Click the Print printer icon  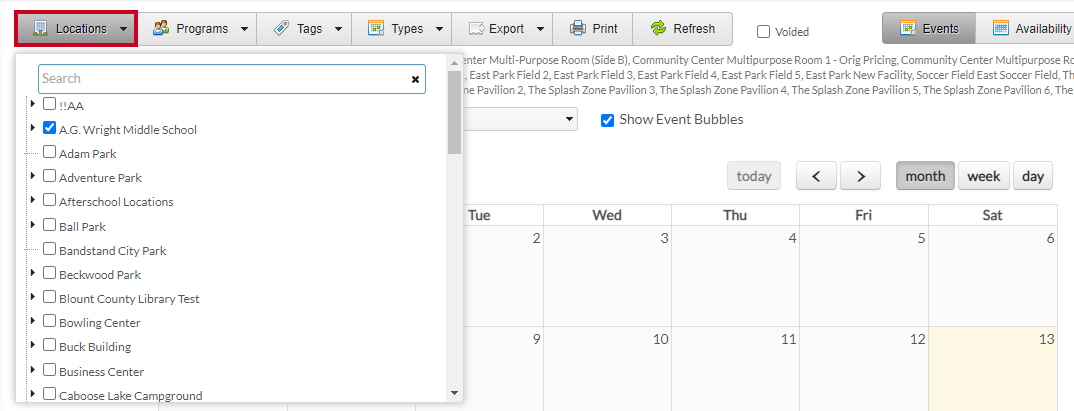(578, 29)
